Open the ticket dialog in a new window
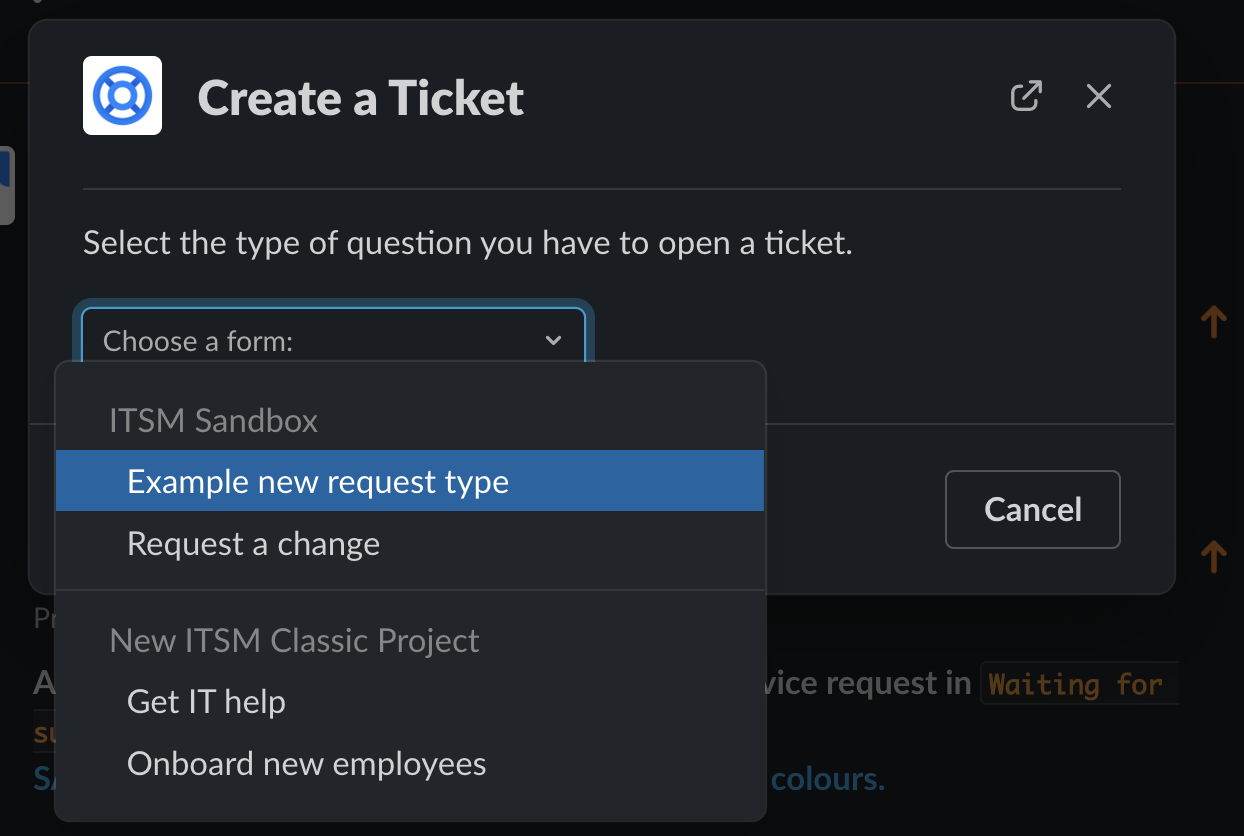 1026,96
